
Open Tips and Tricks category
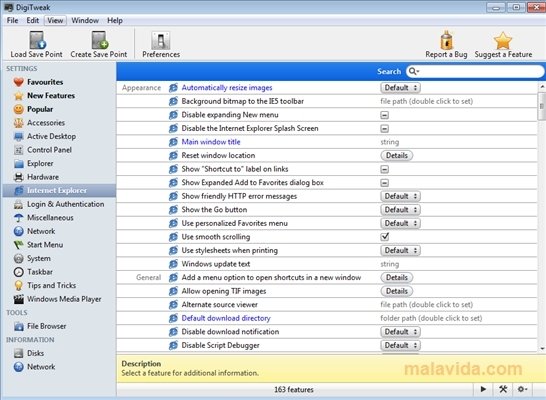coord(51,285)
